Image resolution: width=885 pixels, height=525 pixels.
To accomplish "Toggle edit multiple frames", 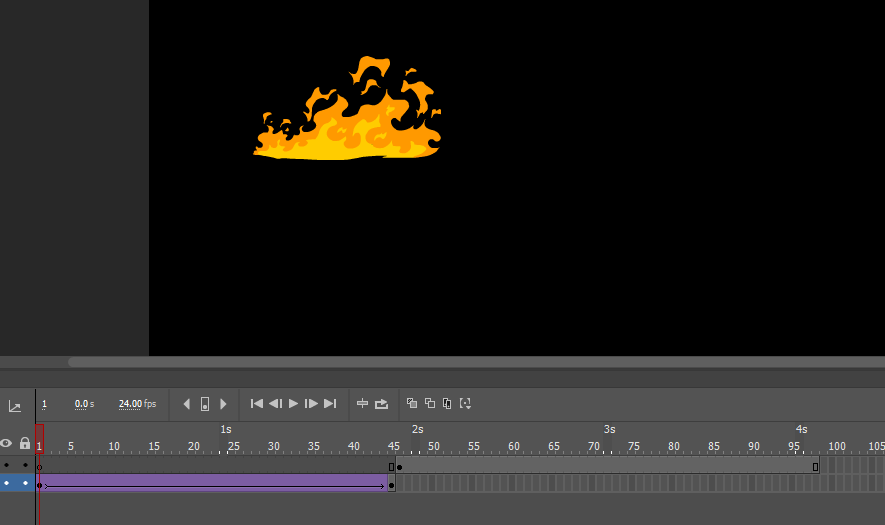I will pos(447,403).
